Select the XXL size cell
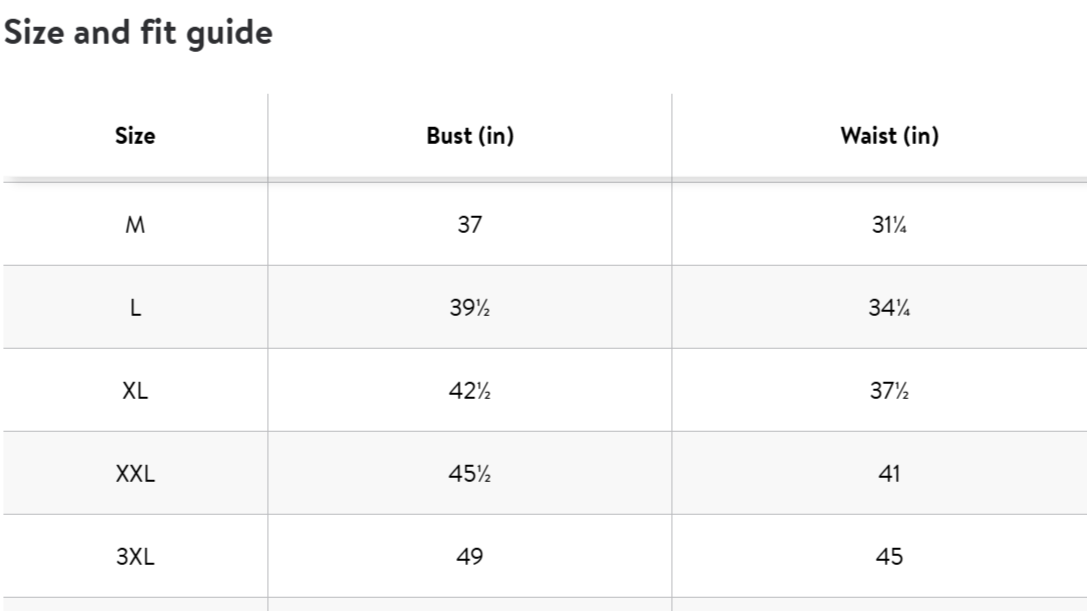 pos(135,474)
